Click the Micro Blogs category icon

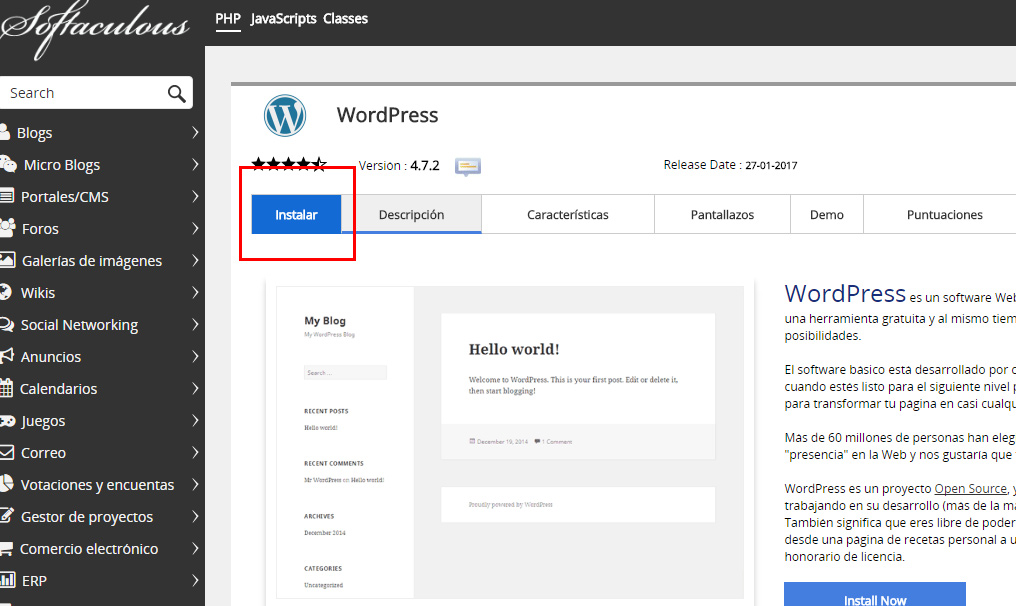pyautogui.click(x=8, y=164)
